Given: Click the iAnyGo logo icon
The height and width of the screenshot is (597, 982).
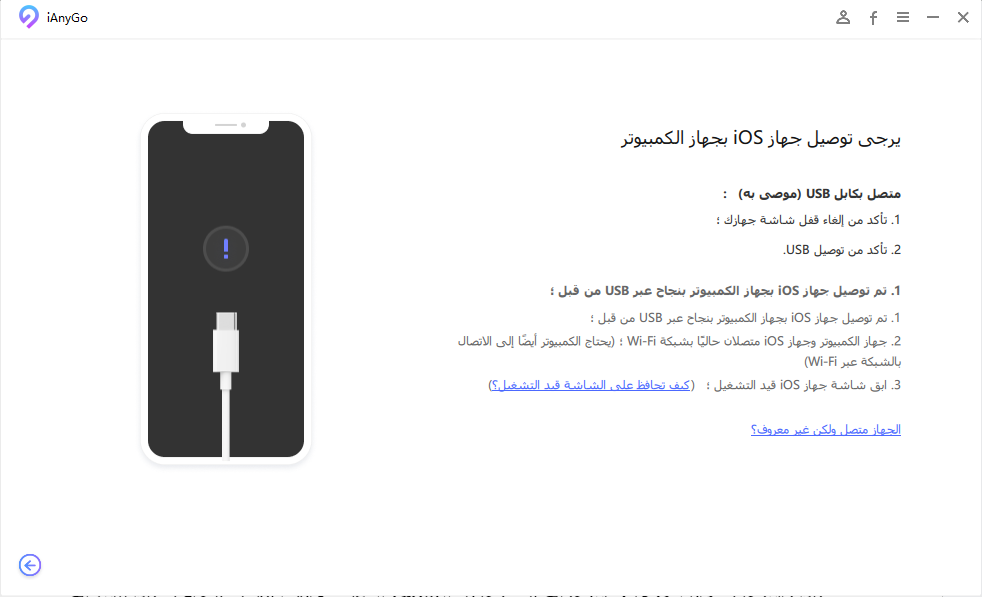Looking at the screenshot, I should pos(28,17).
